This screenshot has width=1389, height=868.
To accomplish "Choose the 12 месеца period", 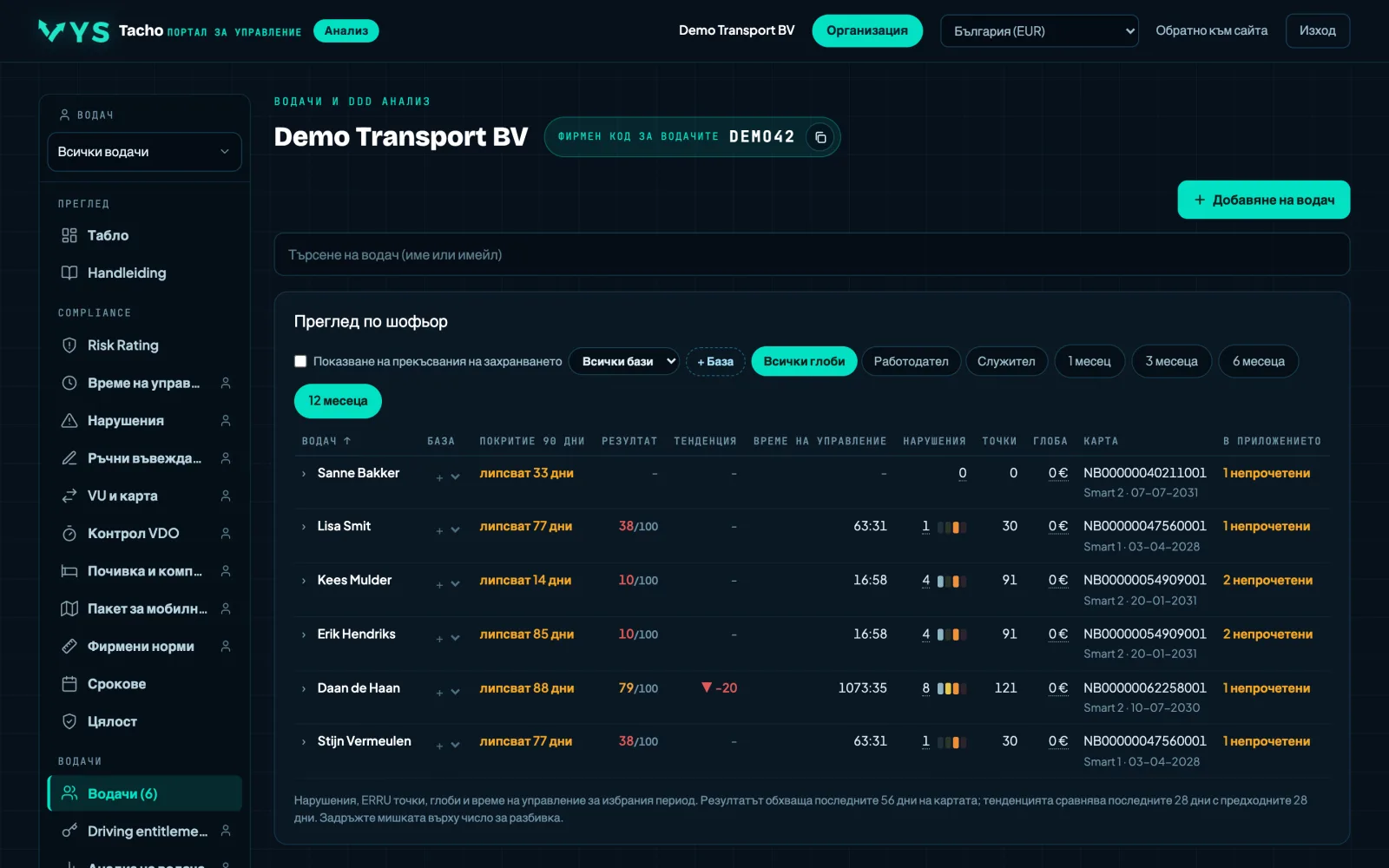I will 338,401.
